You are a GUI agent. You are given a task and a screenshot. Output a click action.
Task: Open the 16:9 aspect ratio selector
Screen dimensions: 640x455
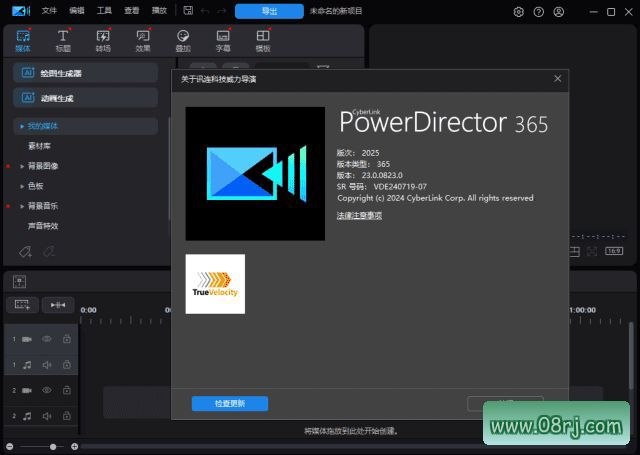(614, 251)
